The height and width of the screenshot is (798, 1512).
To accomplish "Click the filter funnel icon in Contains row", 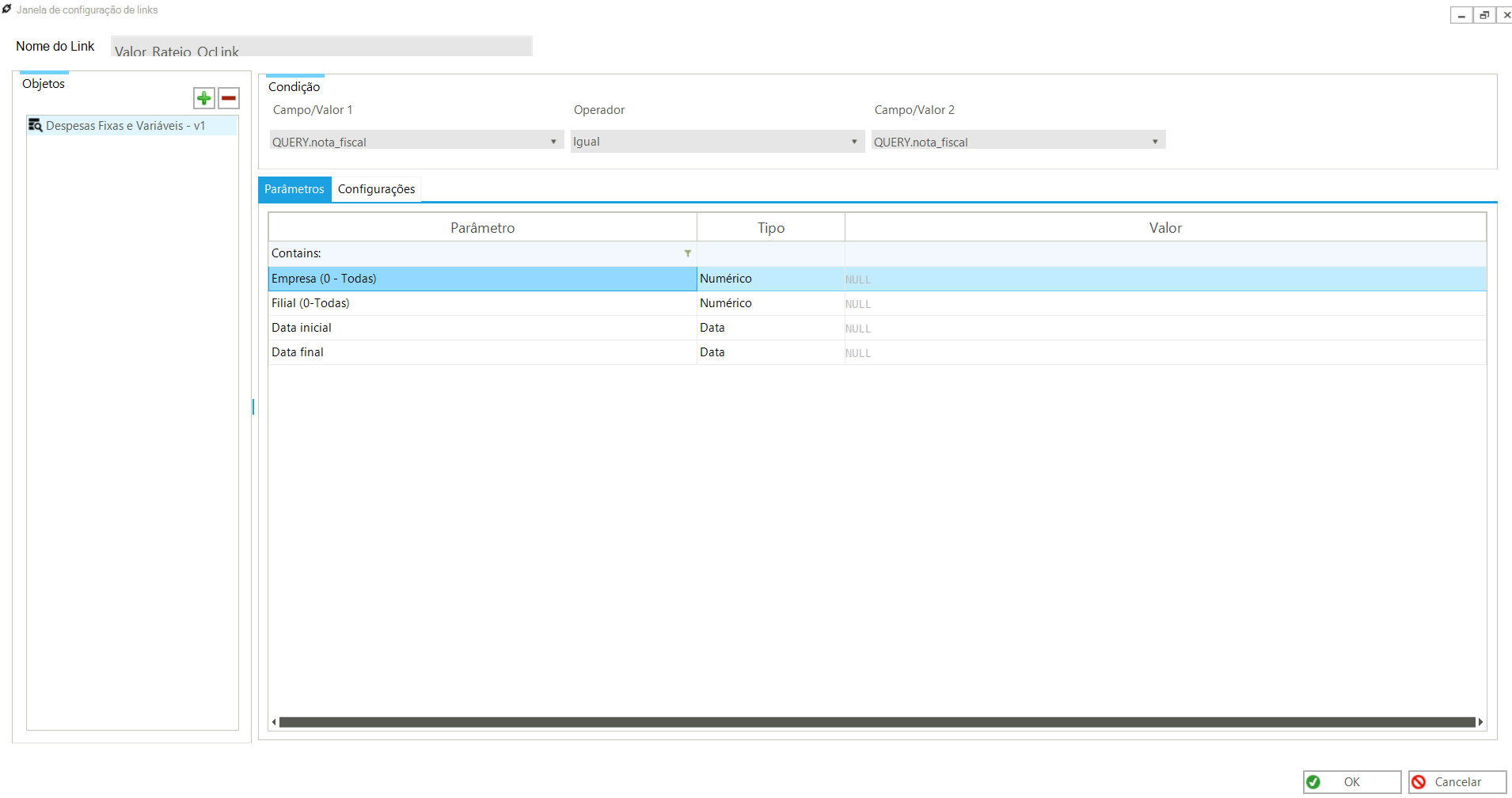I will (x=687, y=253).
